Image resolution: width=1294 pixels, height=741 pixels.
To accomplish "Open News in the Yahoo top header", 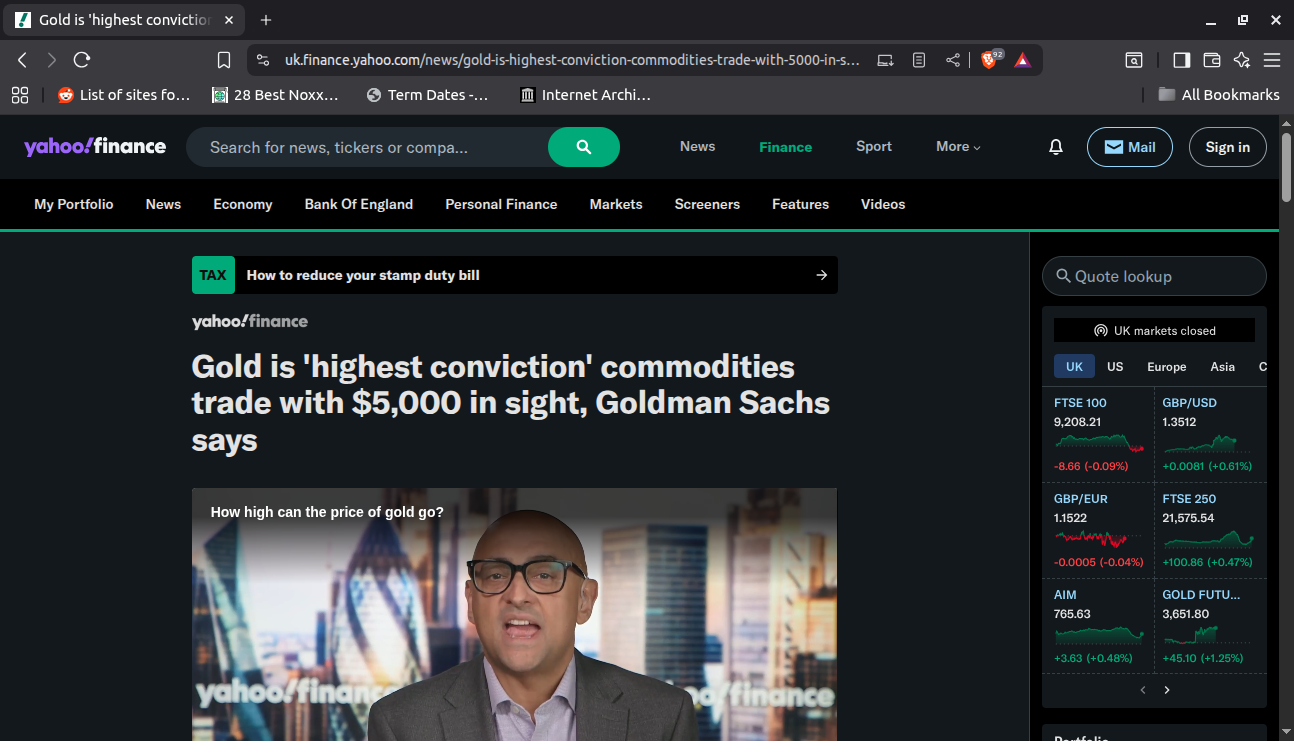I will click(x=697, y=147).
